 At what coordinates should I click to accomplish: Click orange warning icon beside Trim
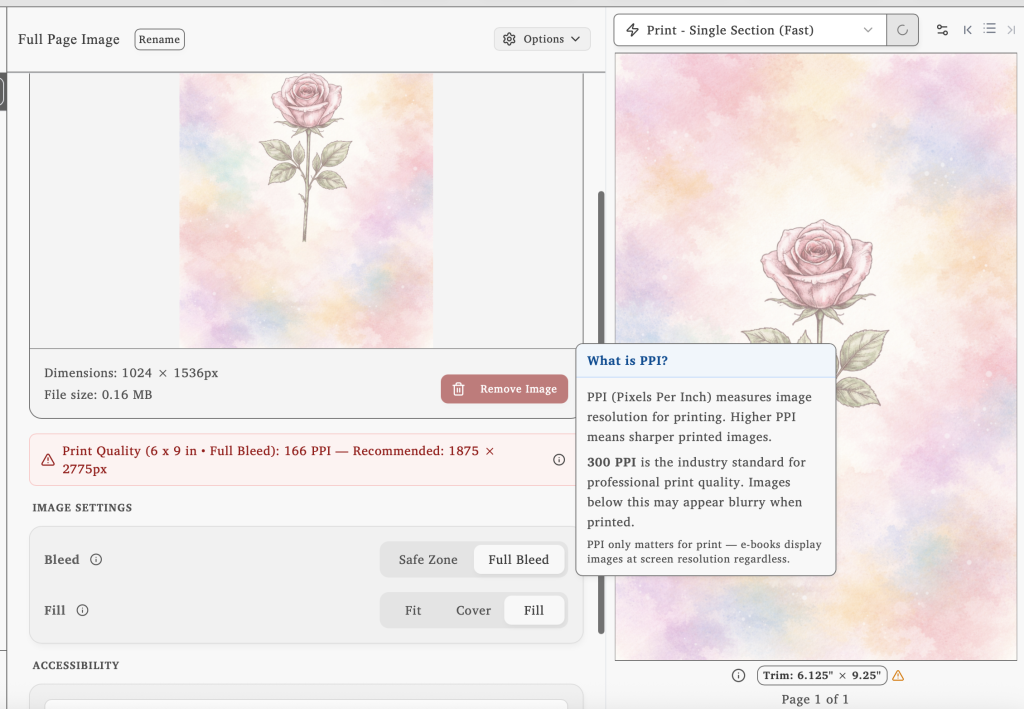point(898,676)
